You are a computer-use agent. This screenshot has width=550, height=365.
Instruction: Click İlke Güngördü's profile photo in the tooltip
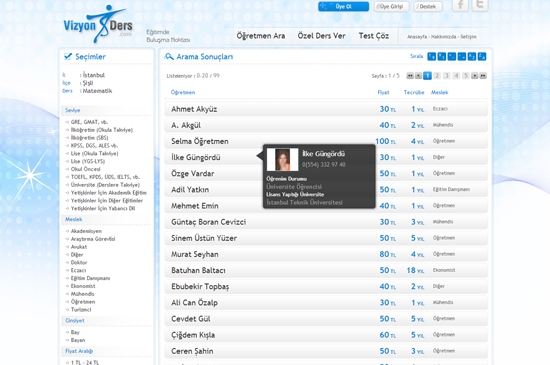[282, 160]
